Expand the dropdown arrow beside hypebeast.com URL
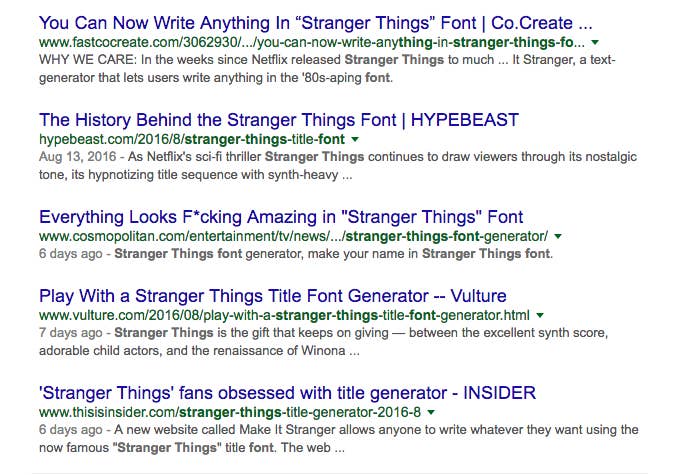Viewport: 691px width, 475px height. pyautogui.click(x=355, y=139)
